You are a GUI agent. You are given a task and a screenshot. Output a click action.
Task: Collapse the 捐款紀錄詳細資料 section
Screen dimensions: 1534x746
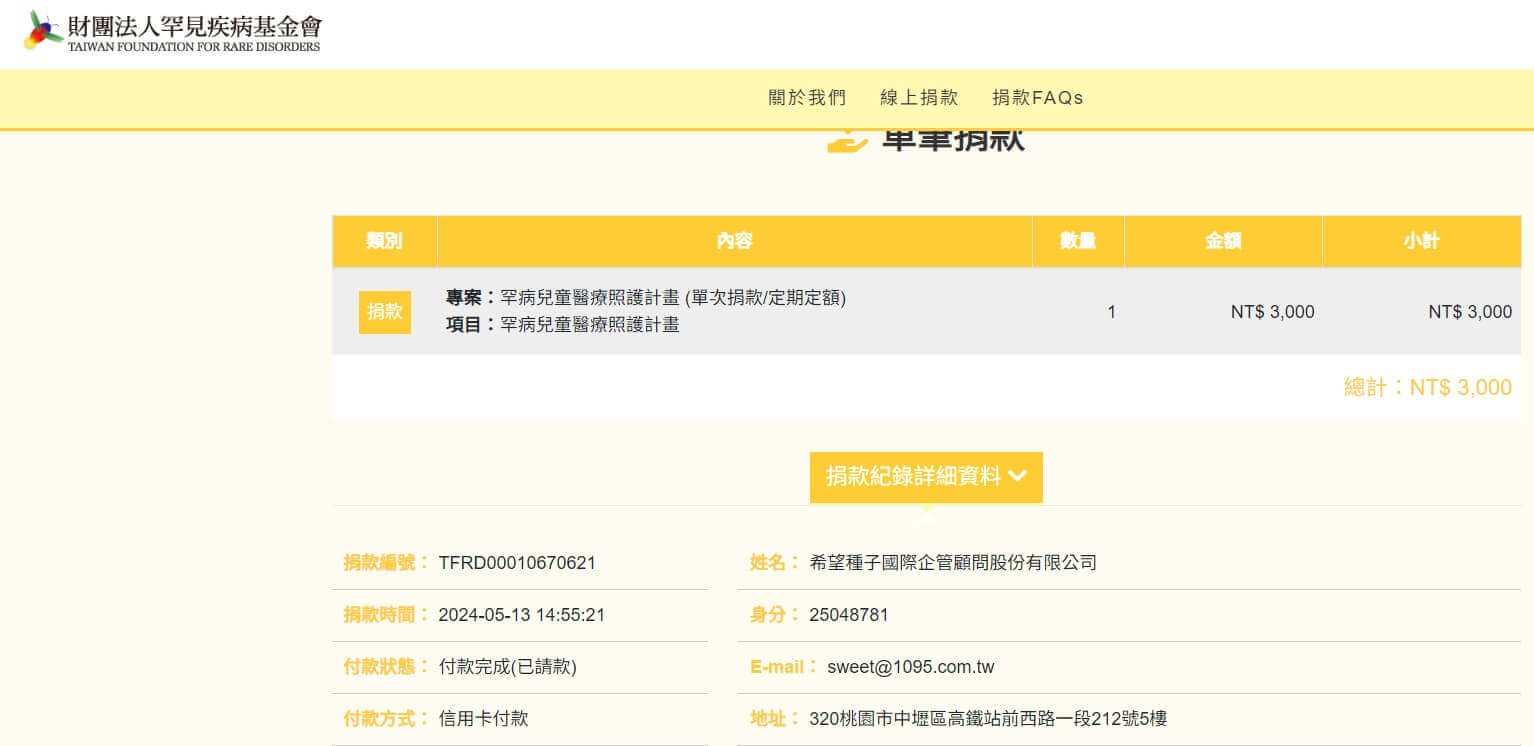[x=913, y=477]
